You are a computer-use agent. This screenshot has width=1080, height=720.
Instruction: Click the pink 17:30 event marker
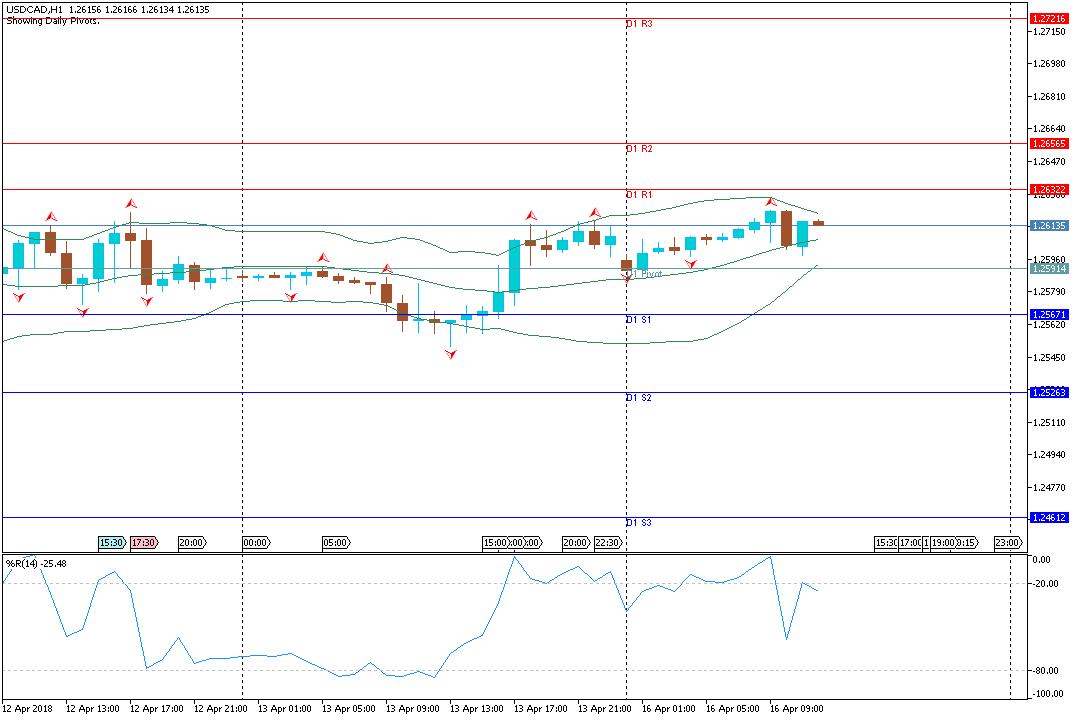143,543
